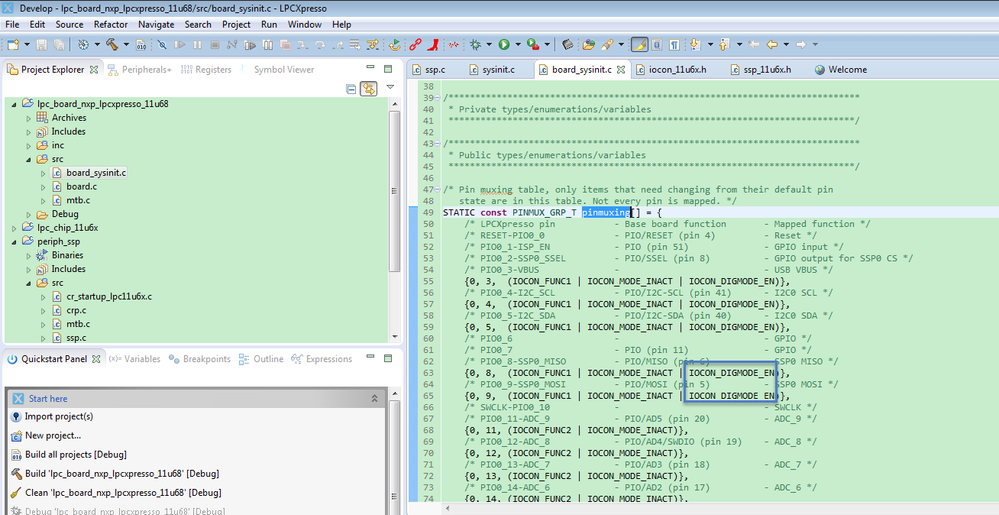Click the Back yellow arrow icon
The image size is (999, 515).
(x=772, y=45)
